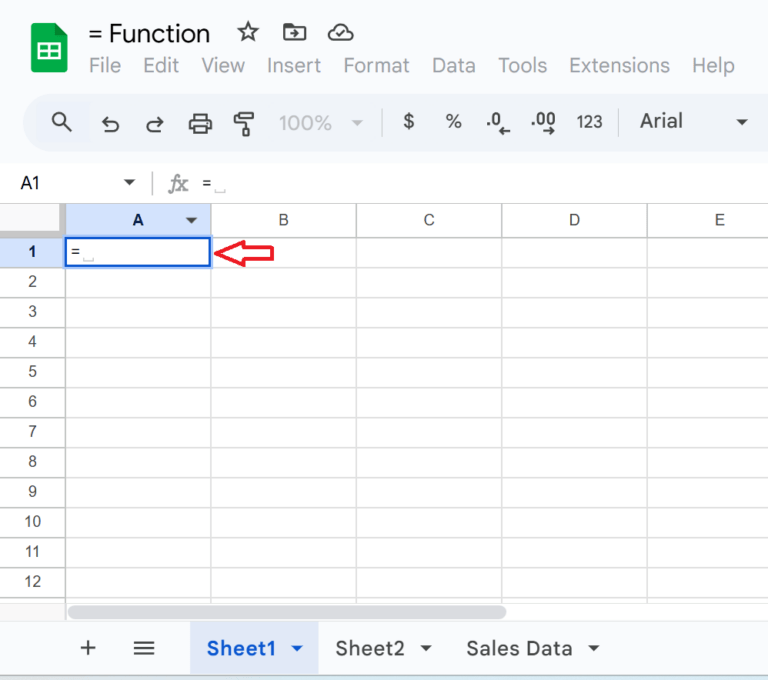Click increase decimal places button
This screenshot has height=680, width=768.
pos(543,123)
